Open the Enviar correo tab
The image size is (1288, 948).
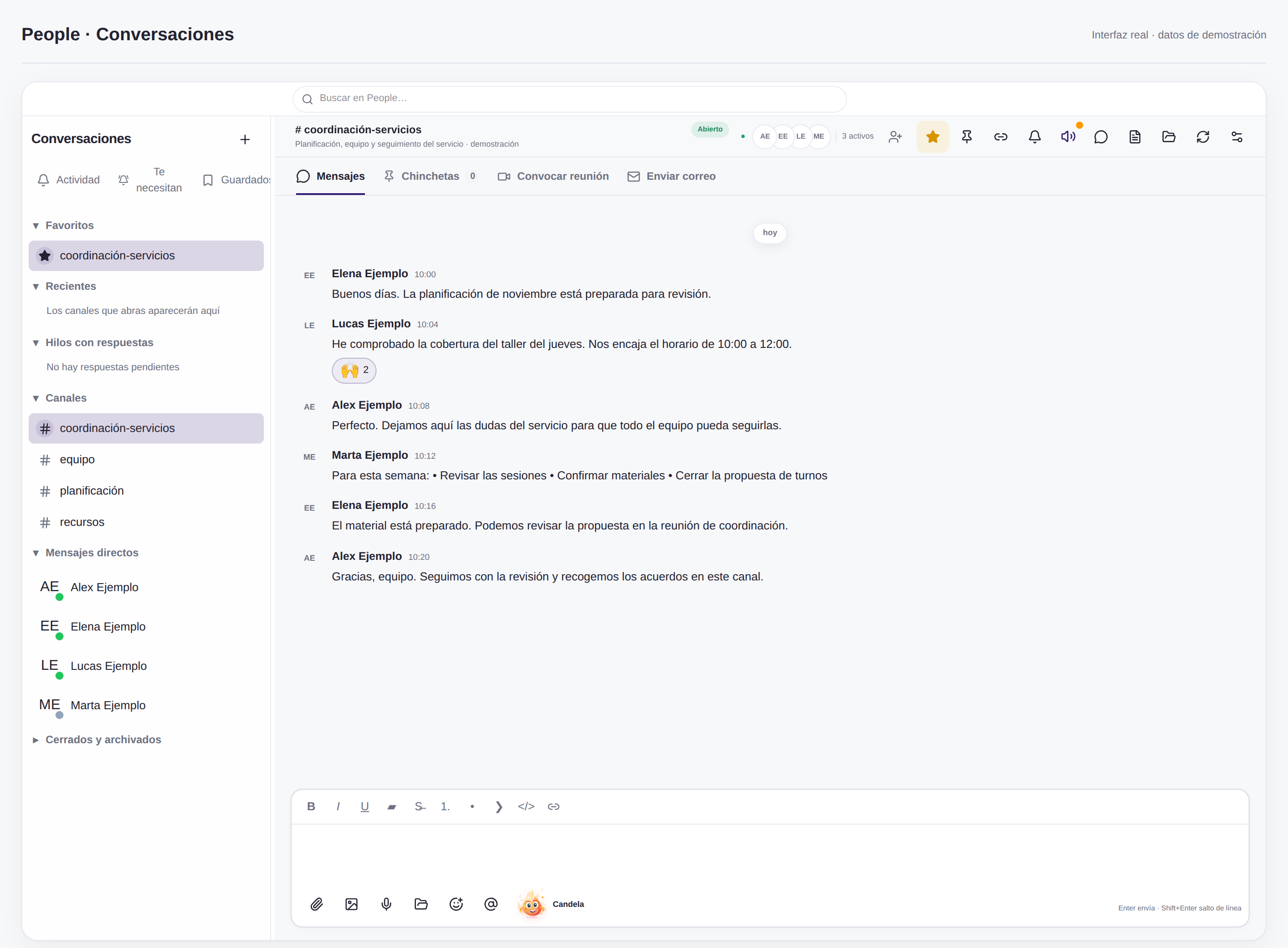pos(672,176)
